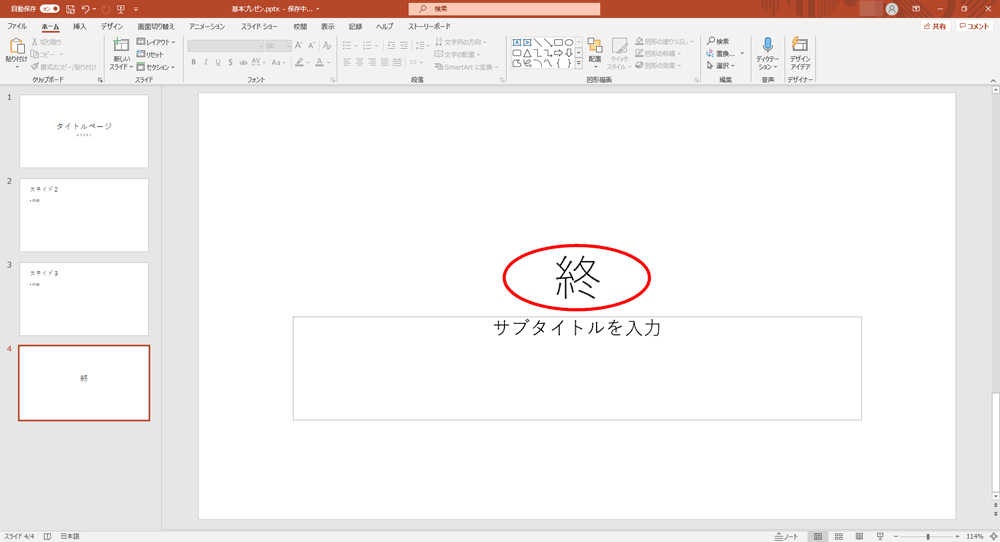Select the triangle shape in gallery

coord(527,53)
